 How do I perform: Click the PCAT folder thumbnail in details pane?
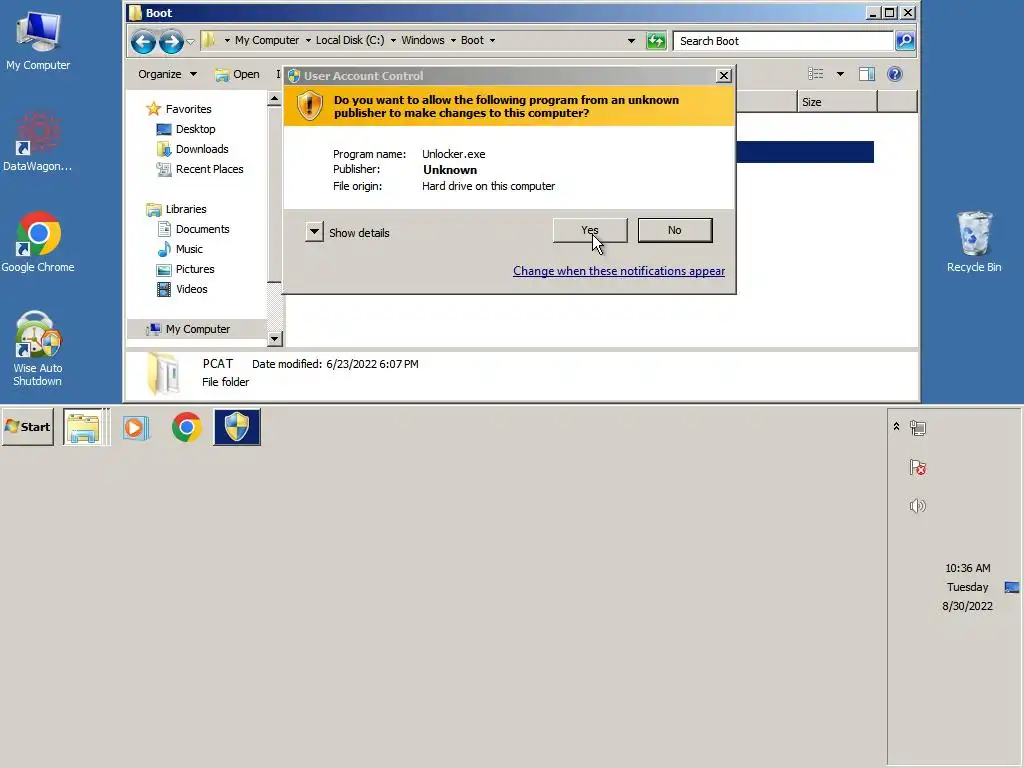tap(163, 374)
